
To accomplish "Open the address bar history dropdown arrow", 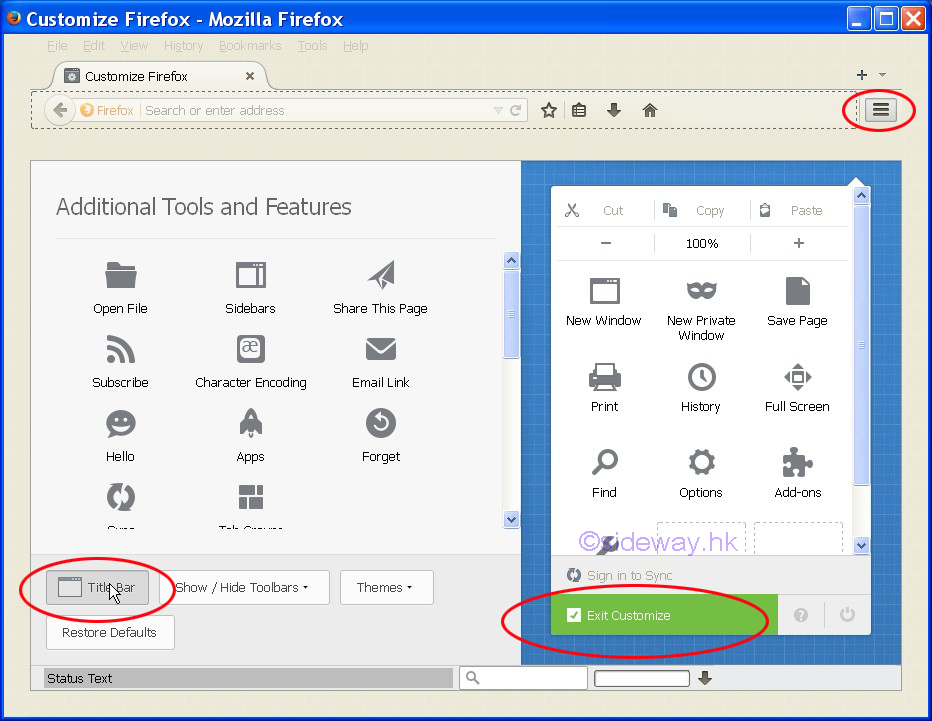I will click(x=498, y=111).
